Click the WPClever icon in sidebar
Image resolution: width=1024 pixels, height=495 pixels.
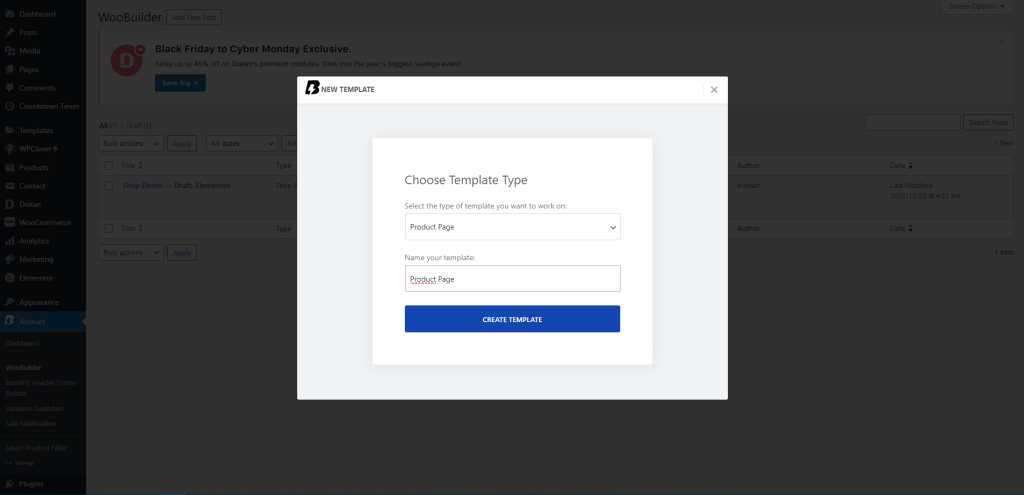(9, 148)
